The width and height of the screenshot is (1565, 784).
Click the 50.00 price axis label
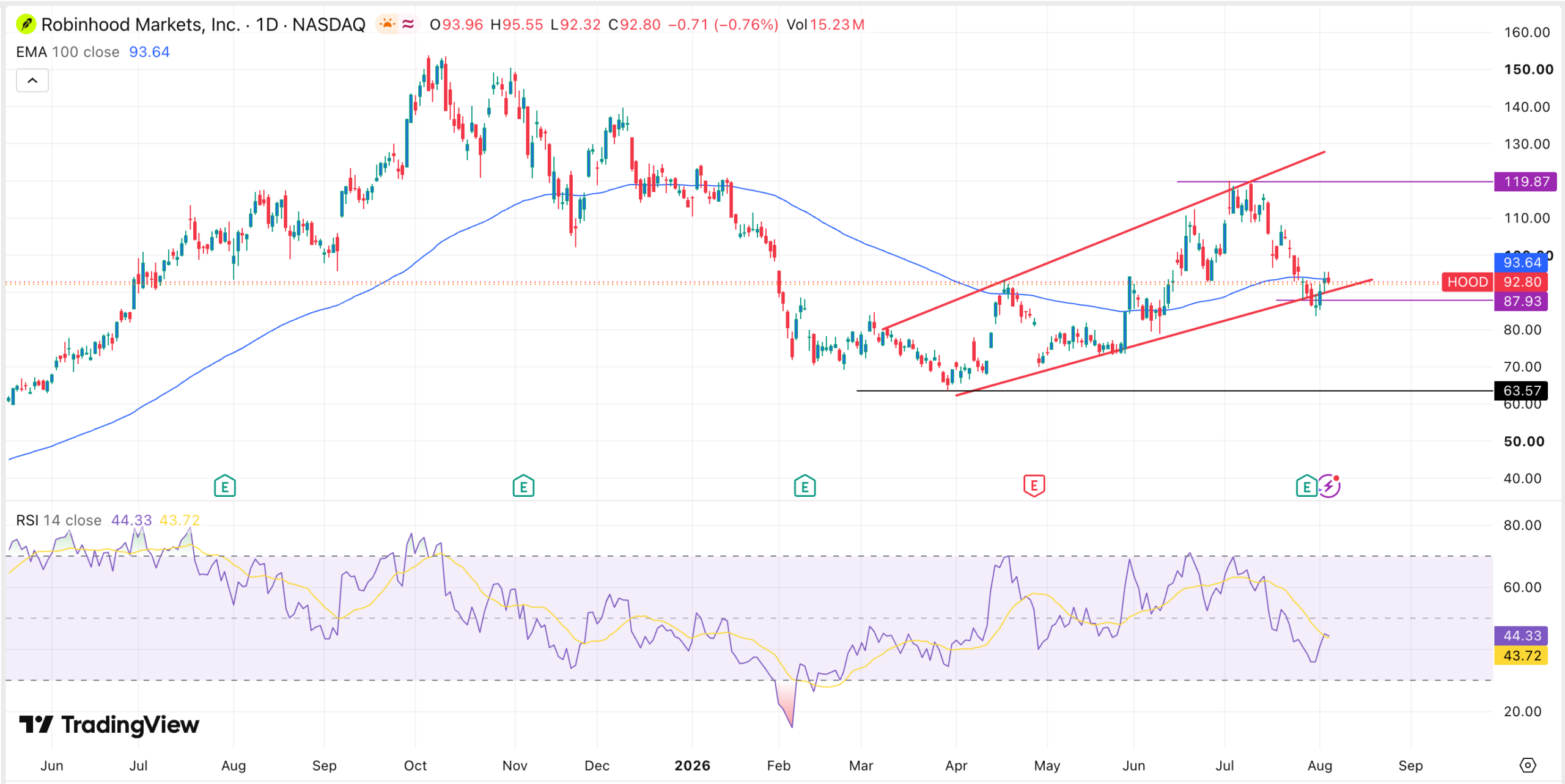click(1524, 441)
